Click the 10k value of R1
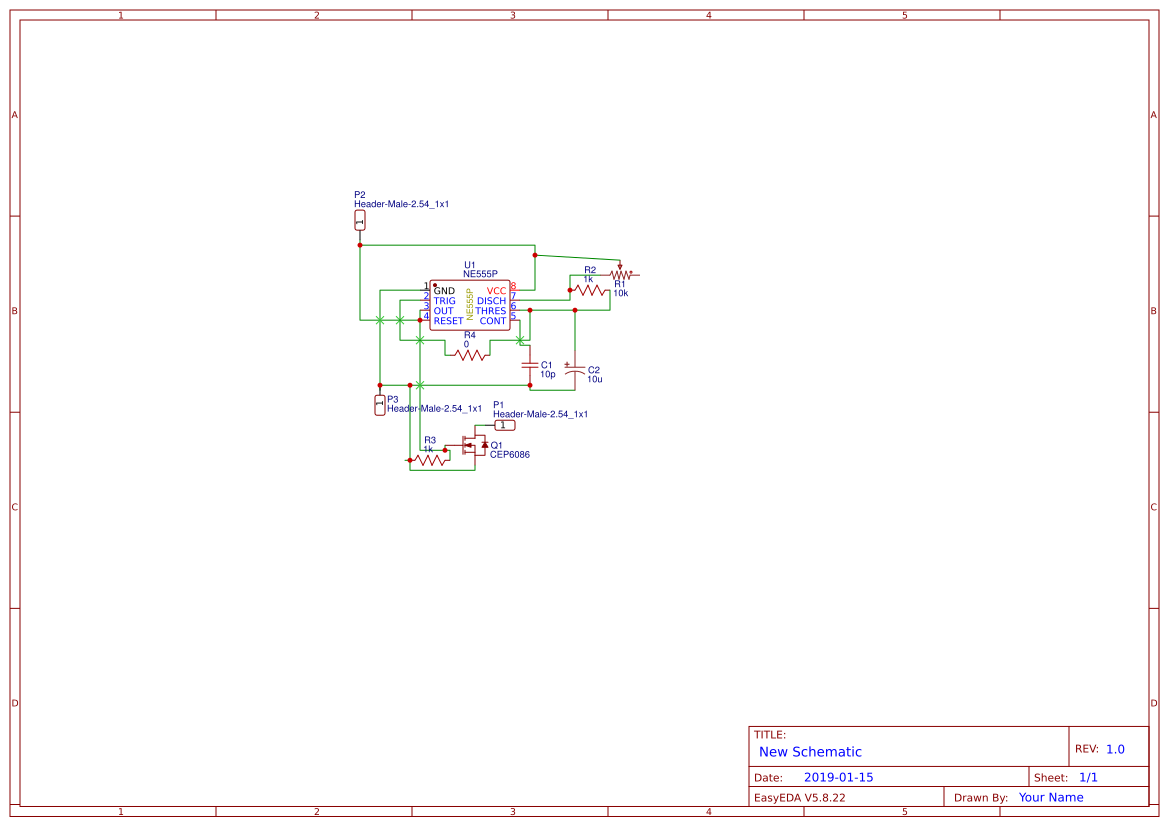Image resolution: width=1169 pixels, height=827 pixels. pos(621,293)
